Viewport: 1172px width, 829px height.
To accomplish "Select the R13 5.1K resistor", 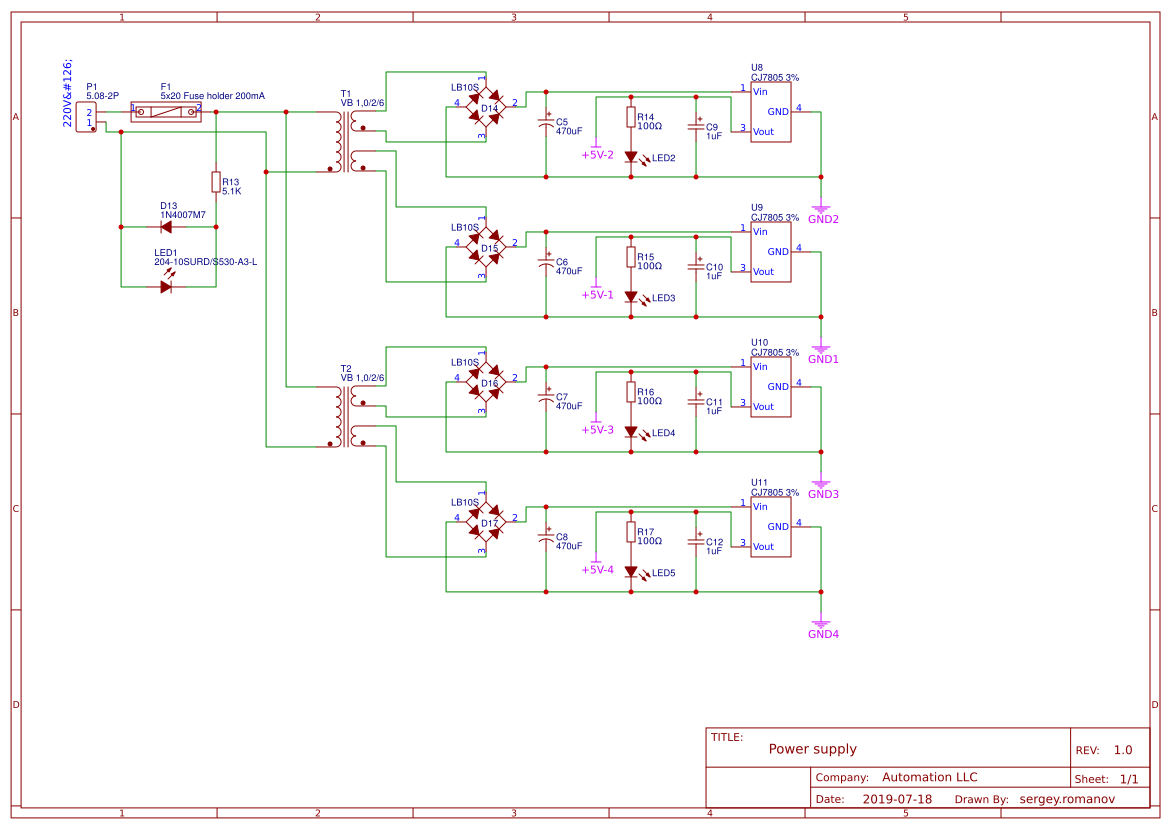I will pyautogui.click(x=215, y=180).
